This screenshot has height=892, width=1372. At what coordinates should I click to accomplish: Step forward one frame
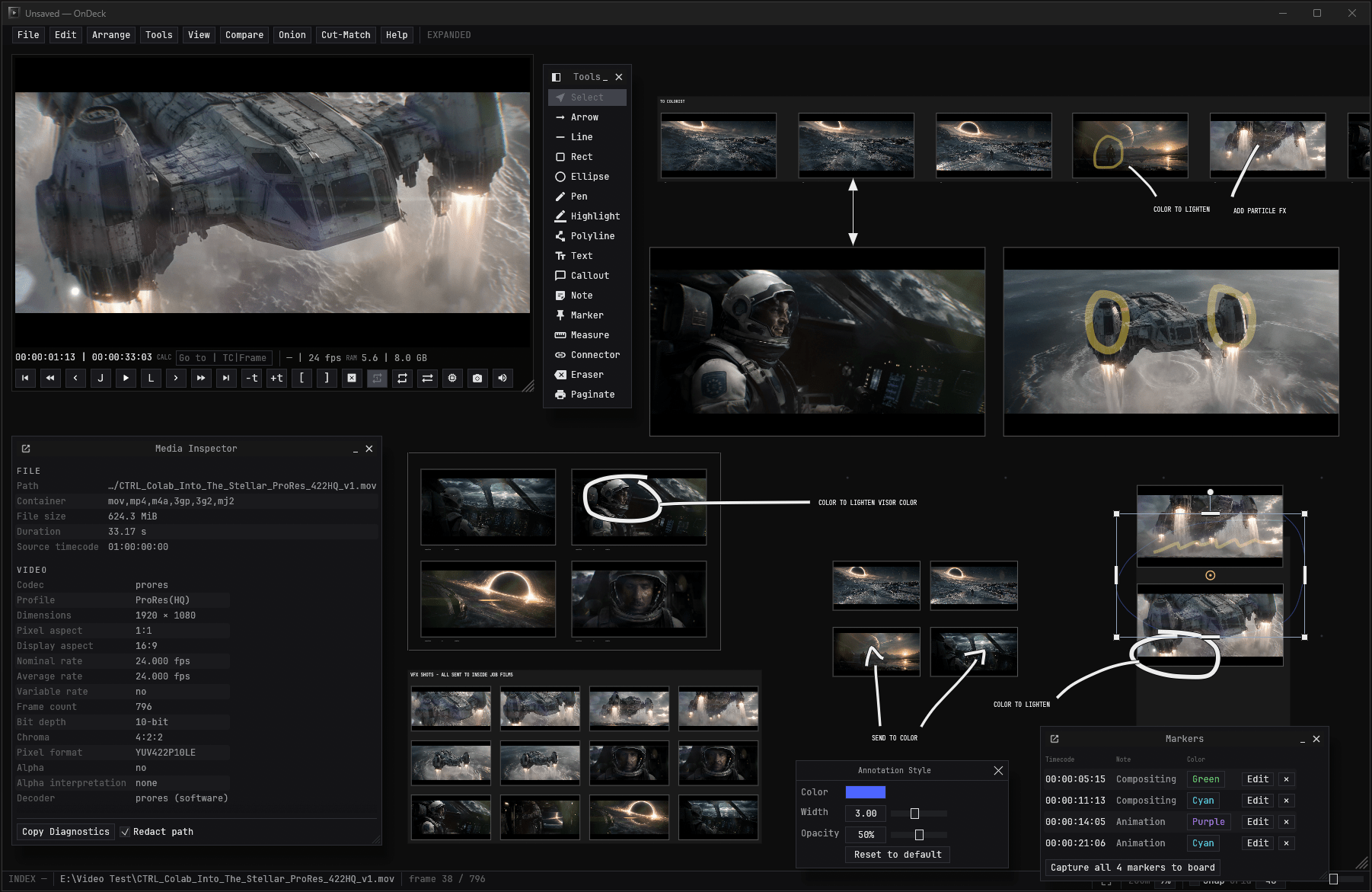(x=176, y=378)
